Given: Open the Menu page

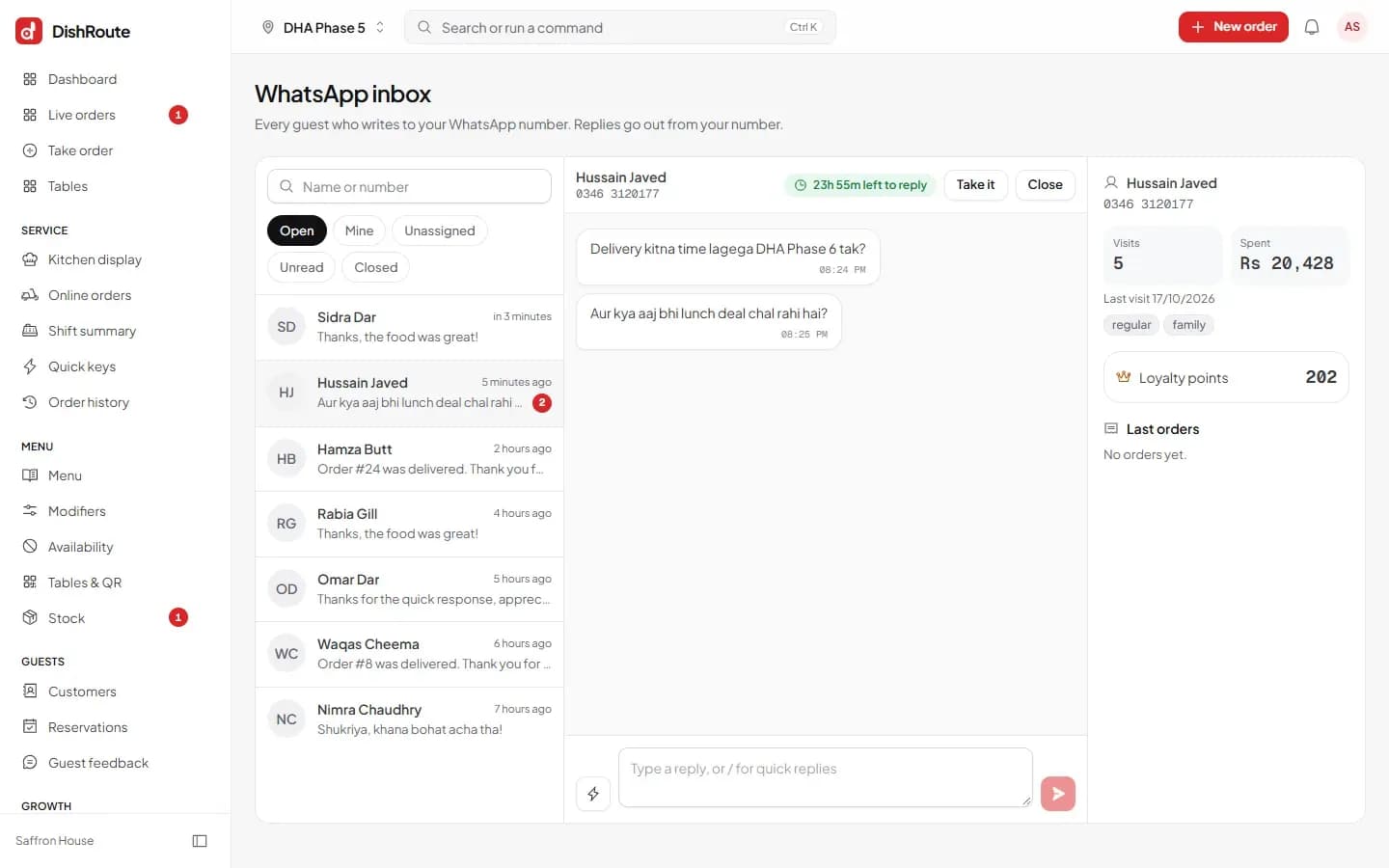Looking at the screenshot, I should click(104, 475).
